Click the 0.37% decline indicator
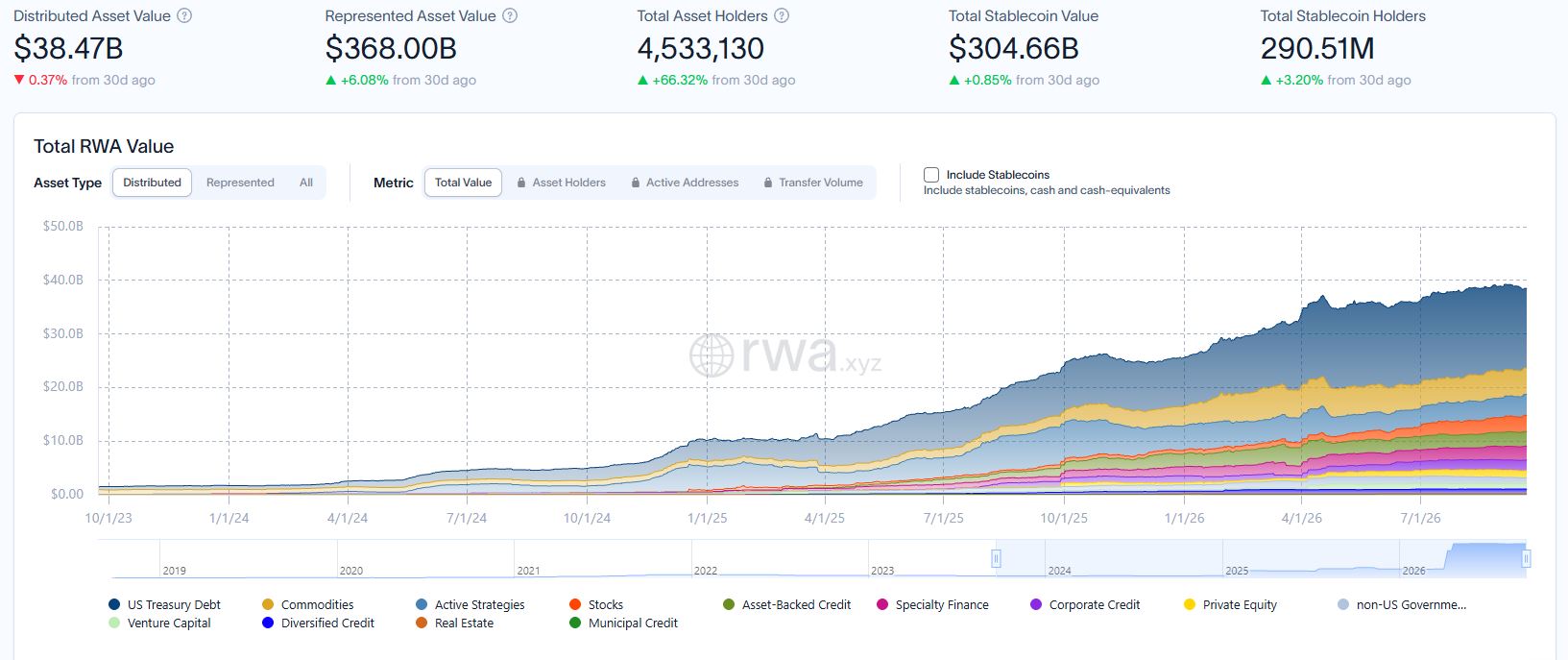1568x660 pixels. [40, 80]
